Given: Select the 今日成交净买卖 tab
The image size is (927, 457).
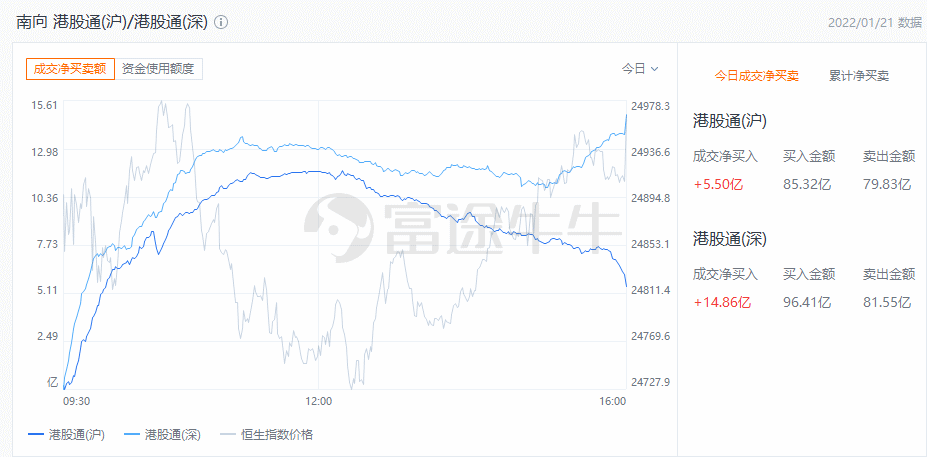Looking at the screenshot, I should pos(757,76).
